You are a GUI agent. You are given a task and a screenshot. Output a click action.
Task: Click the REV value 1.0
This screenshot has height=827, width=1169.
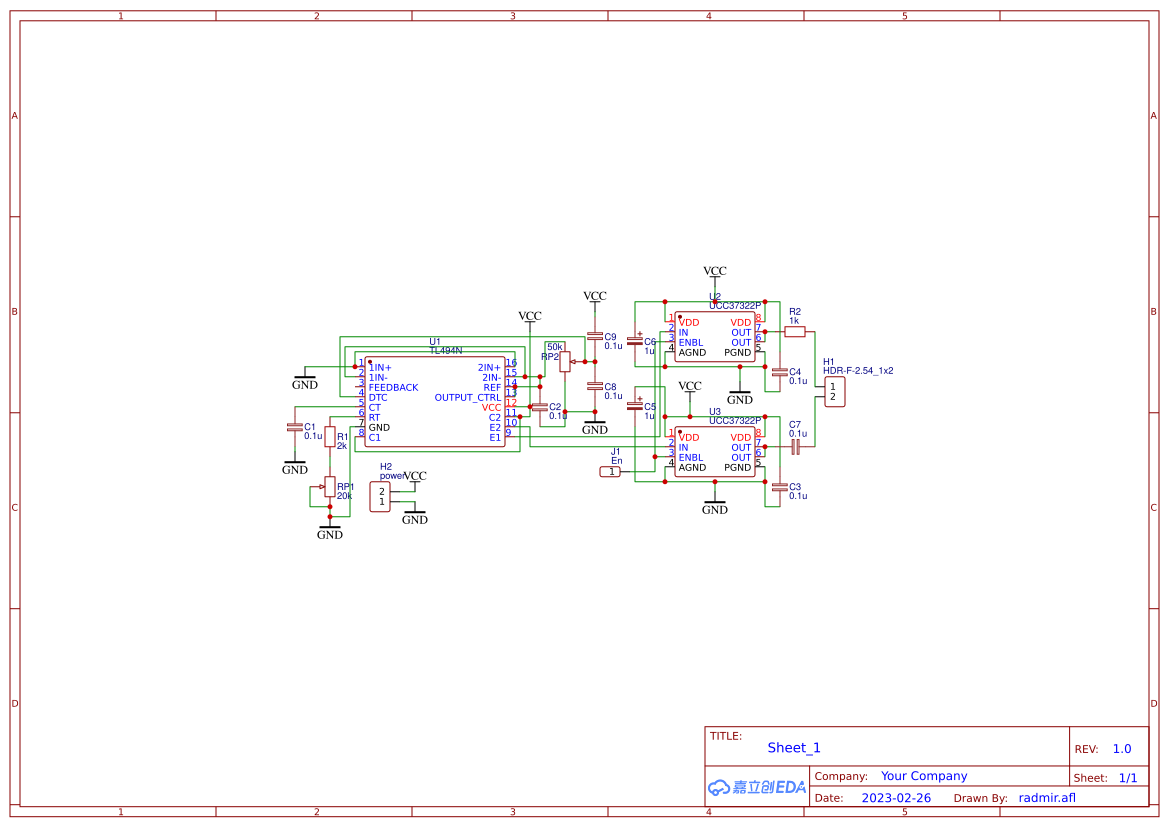(x=1120, y=748)
